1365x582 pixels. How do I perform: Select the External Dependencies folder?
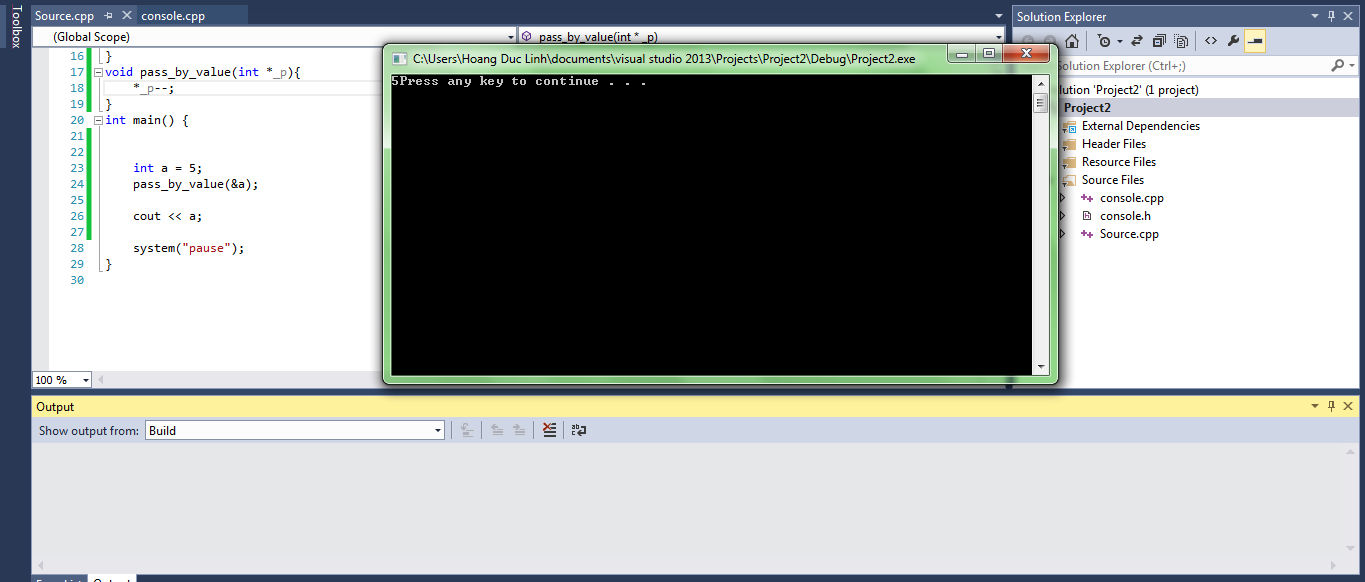(1140, 126)
